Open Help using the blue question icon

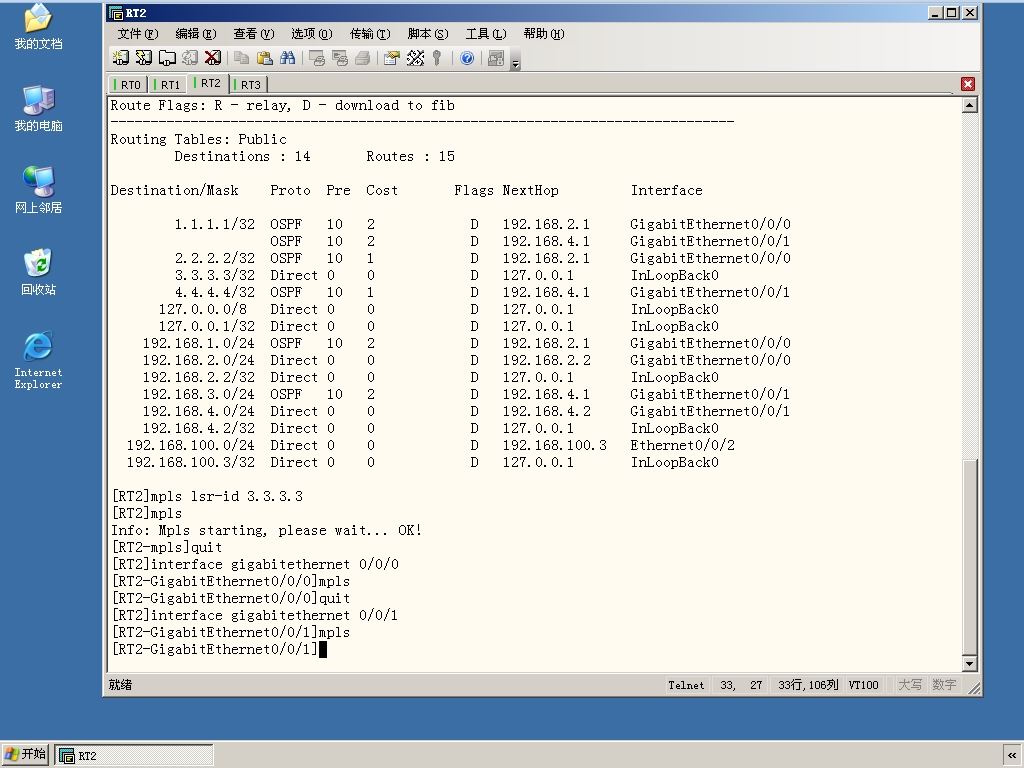[x=467, y=58]
